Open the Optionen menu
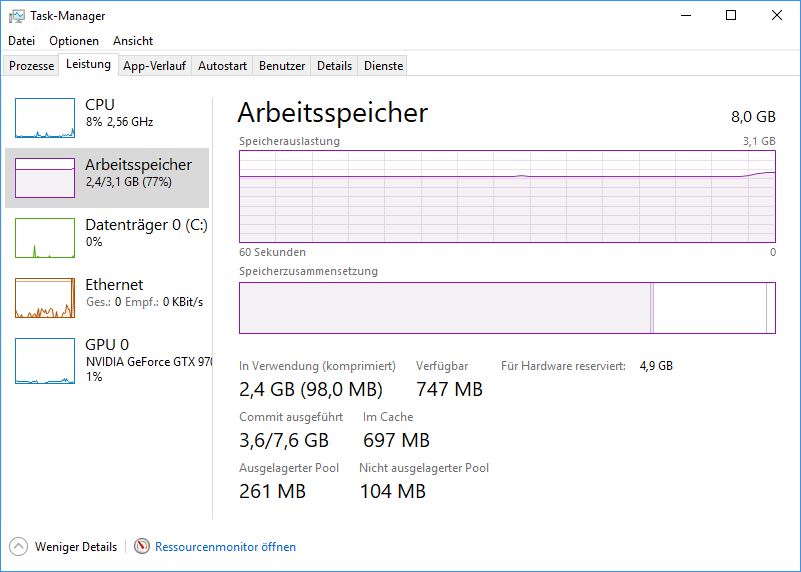The height and width of the screenshot is (572, 801). pos(74,41)
